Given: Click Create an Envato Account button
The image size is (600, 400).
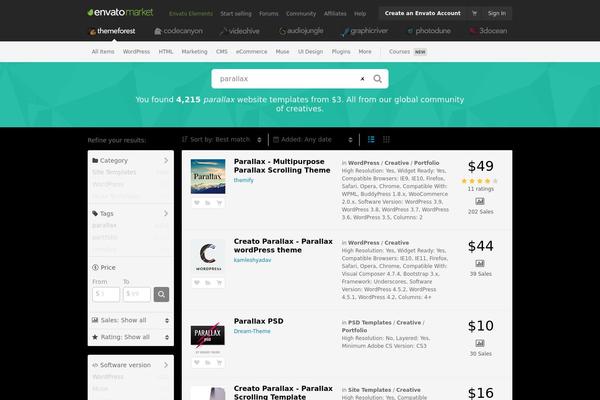Looking at the screenshot, I should 422,13.
